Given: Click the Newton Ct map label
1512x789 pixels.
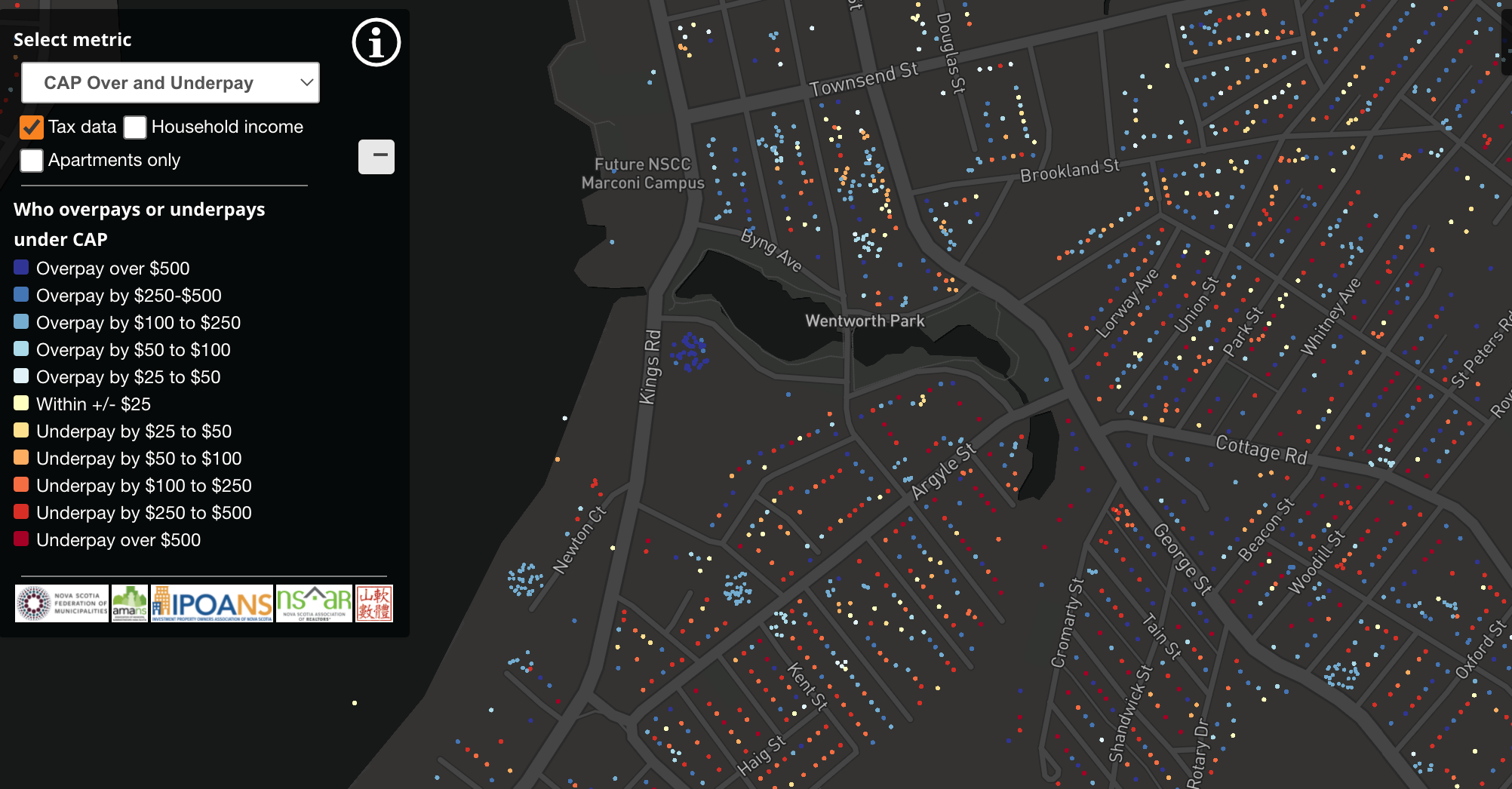Looking at the screenshot, I should click(579, 540).
